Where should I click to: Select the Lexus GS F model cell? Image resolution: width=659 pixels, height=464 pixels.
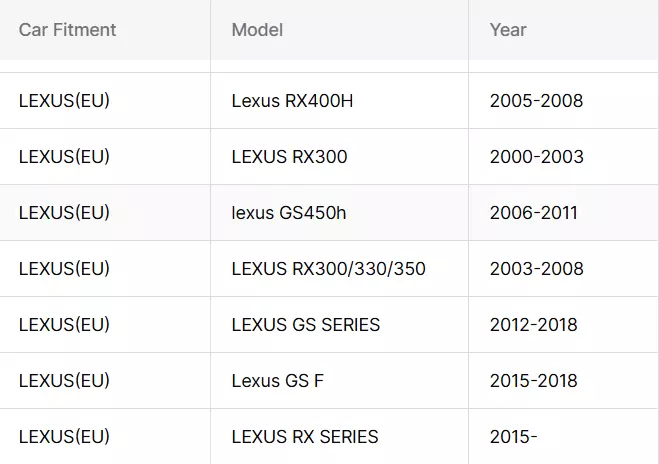pyautogui.click(x=277, y=381)
